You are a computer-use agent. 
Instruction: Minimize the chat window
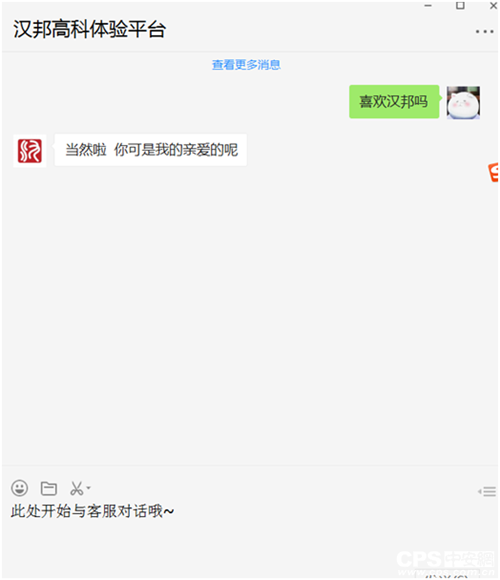tap(428, 6)
